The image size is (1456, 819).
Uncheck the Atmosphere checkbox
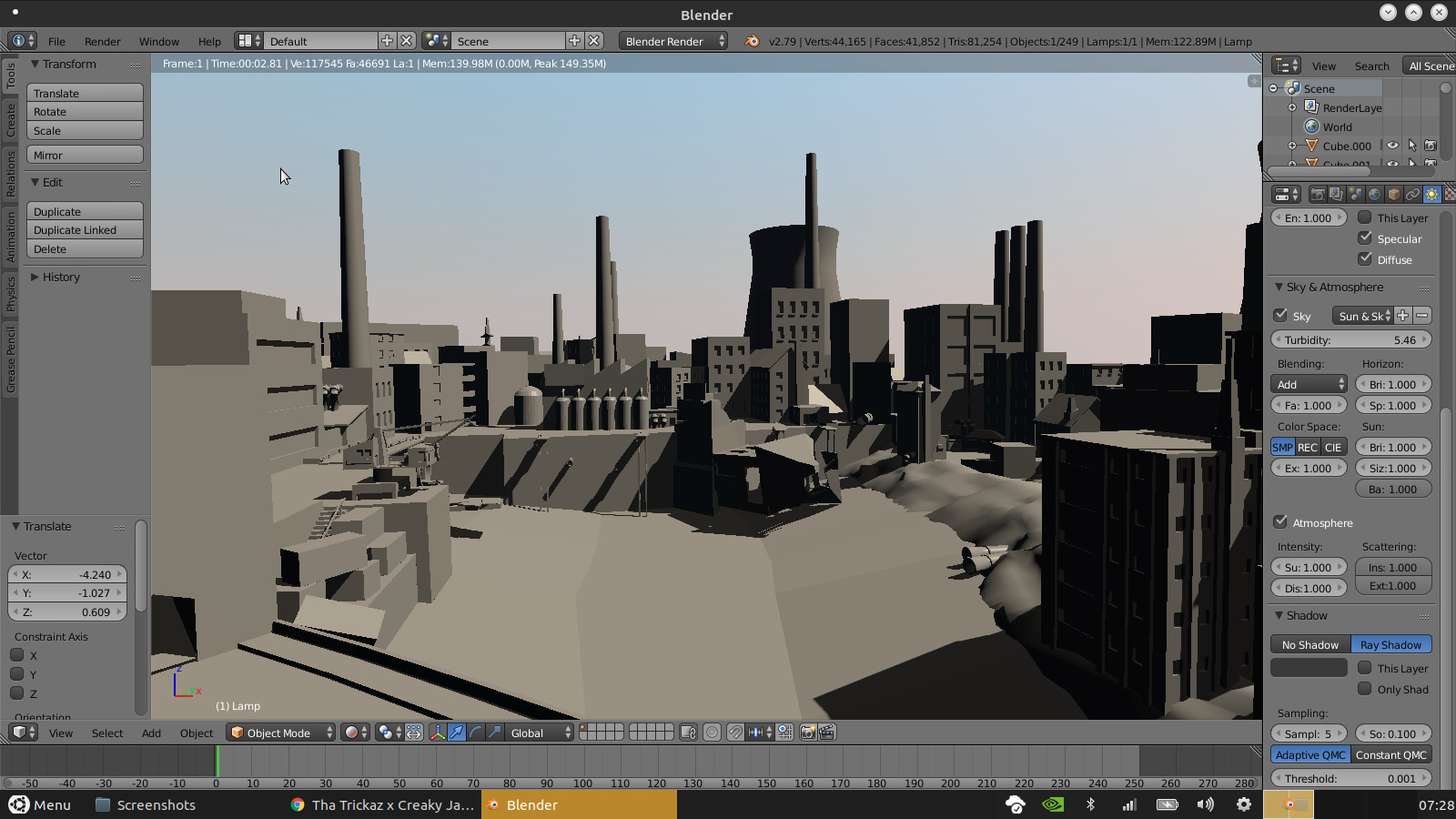(1280, 522)
